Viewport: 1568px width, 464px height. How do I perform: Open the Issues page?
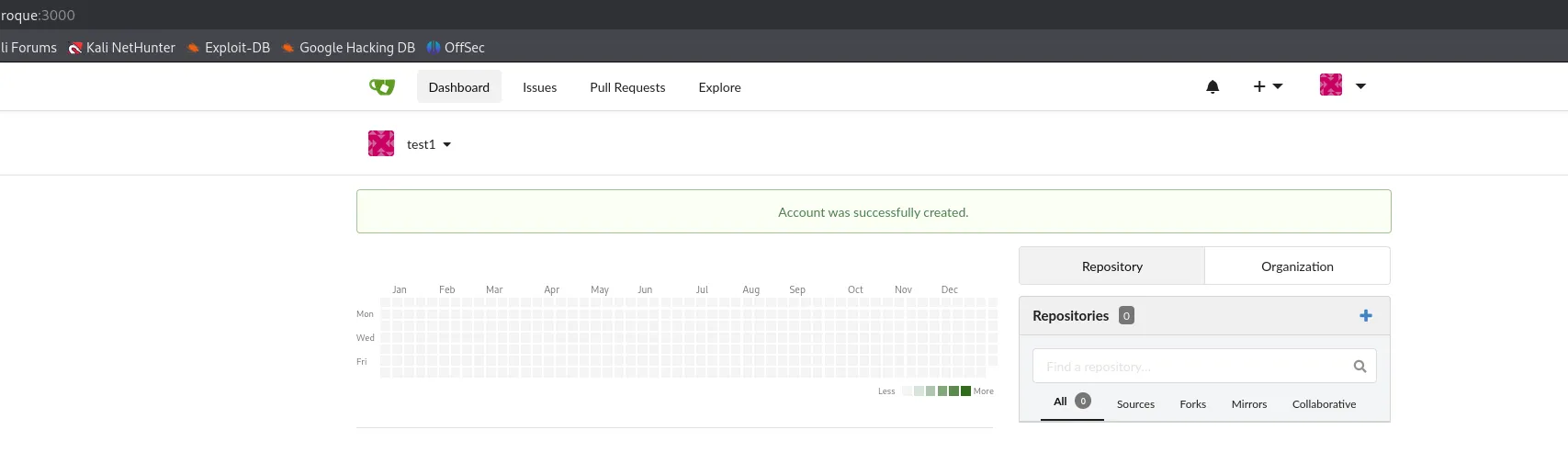tap(540, 87)
